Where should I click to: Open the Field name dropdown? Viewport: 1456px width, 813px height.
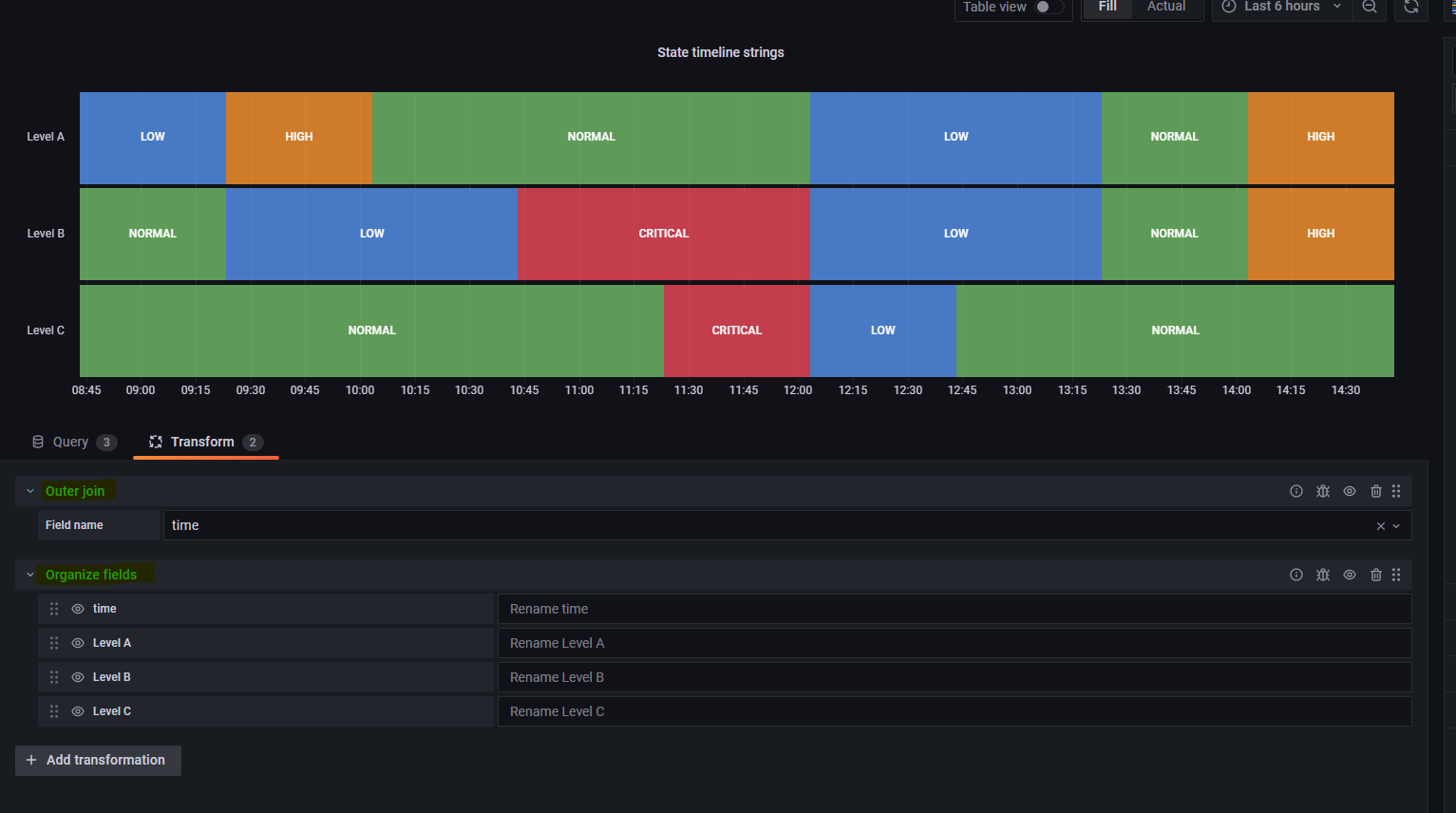point(1395,525)
